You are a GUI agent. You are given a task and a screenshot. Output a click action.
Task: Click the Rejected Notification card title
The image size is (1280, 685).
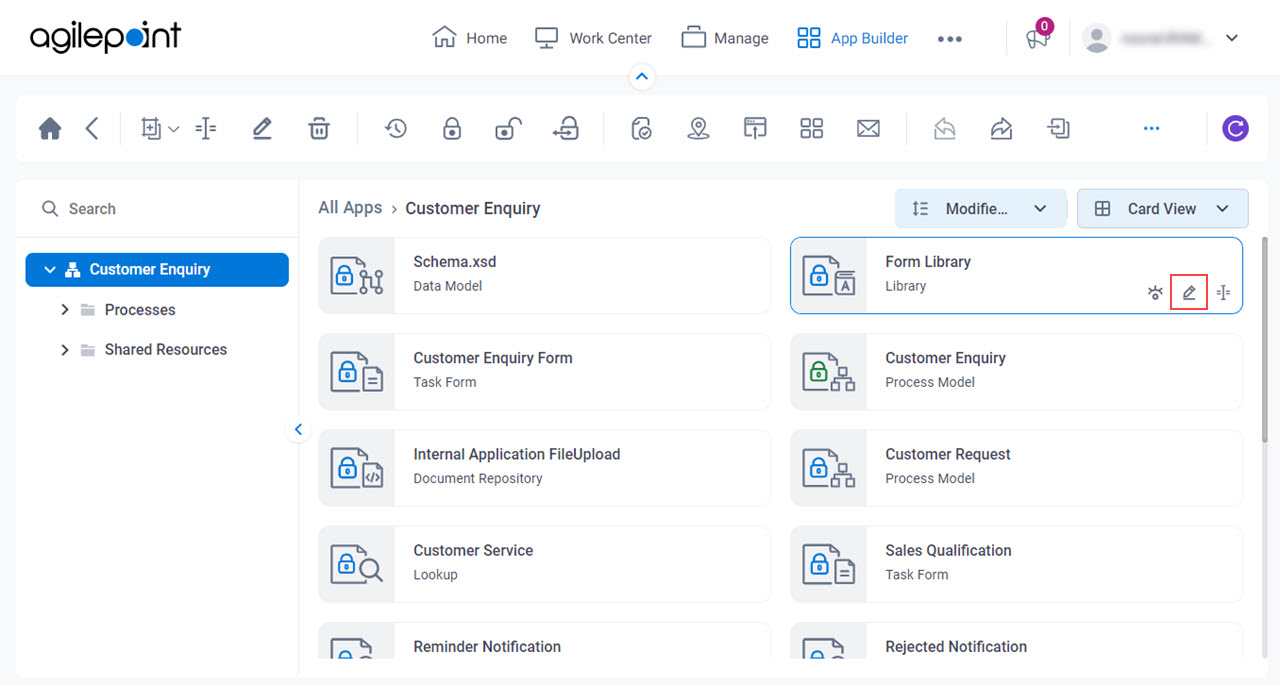956,647
